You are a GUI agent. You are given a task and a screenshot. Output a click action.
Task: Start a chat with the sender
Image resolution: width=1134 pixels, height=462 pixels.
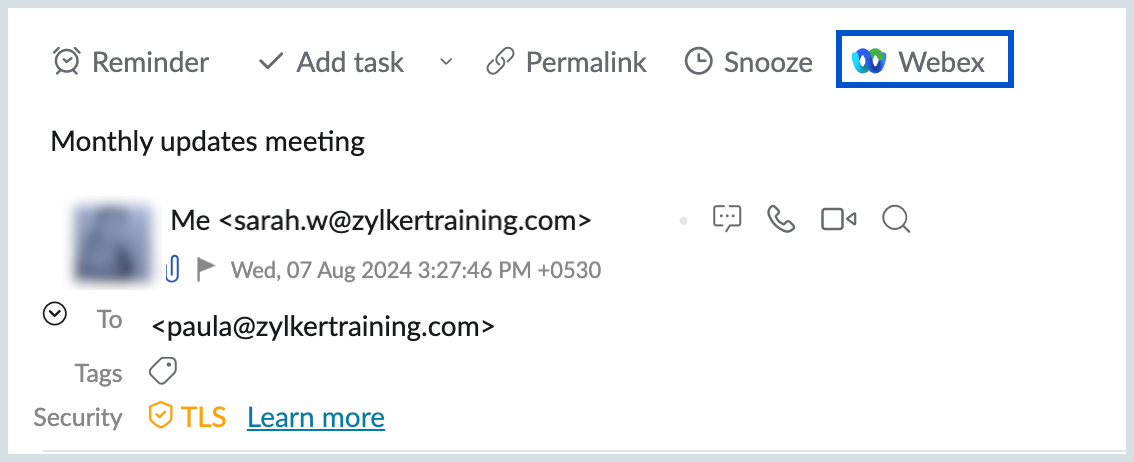tap(727, 218)
